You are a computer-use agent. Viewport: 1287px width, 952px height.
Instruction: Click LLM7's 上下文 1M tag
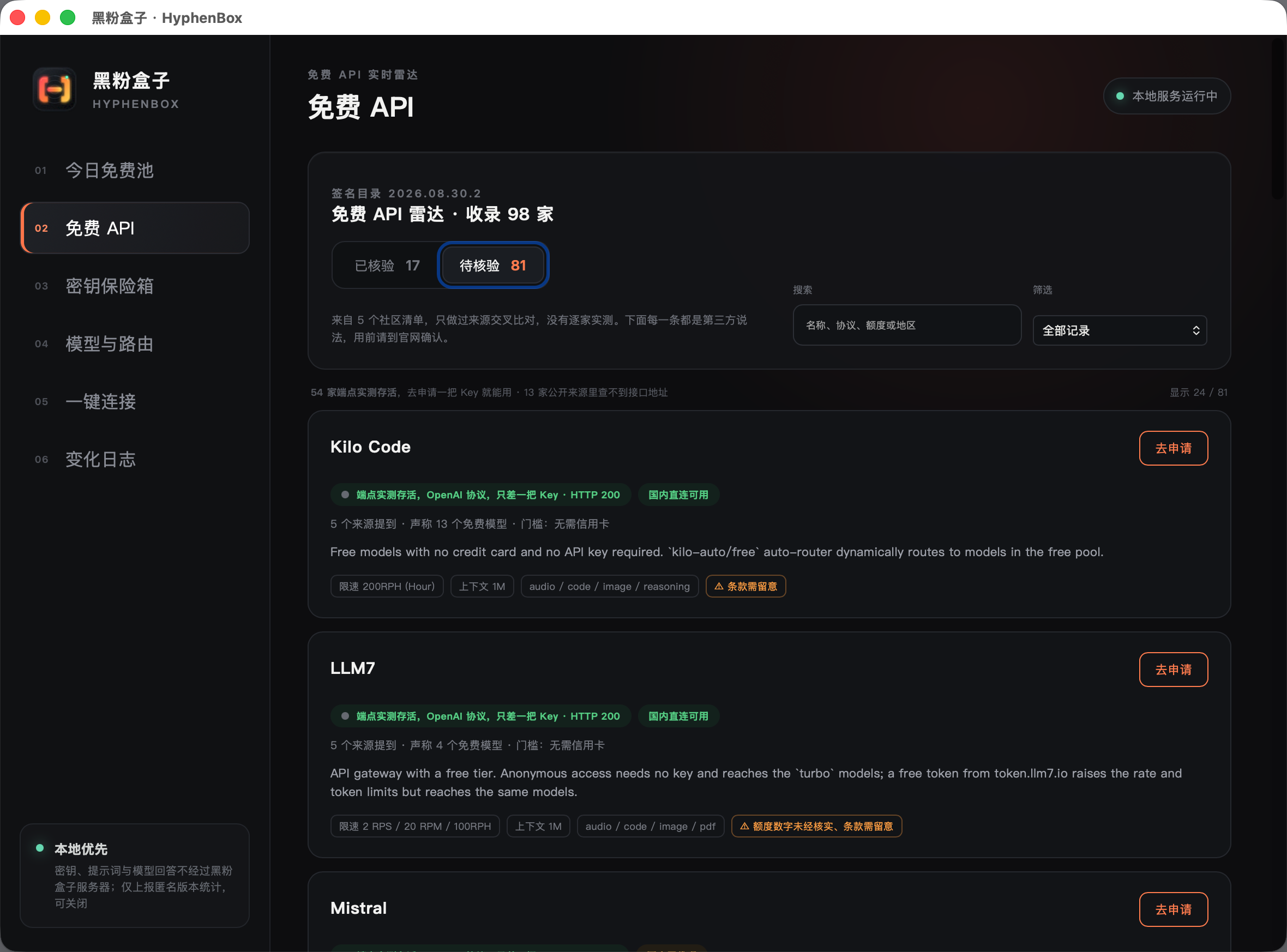(538, 826)
